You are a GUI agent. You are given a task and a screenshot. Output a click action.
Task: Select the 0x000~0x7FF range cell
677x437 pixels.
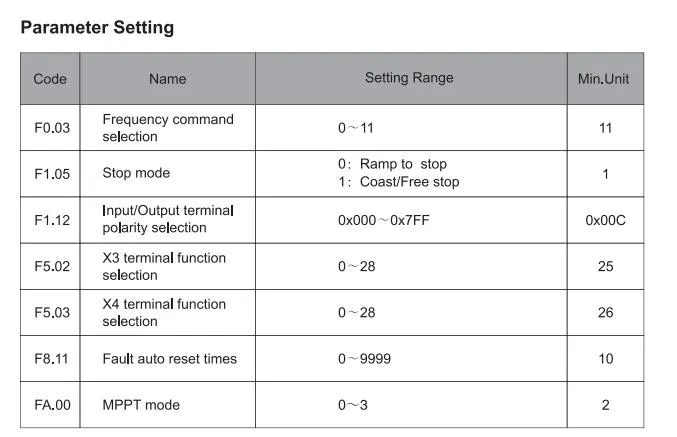click(x=411, y=220)
